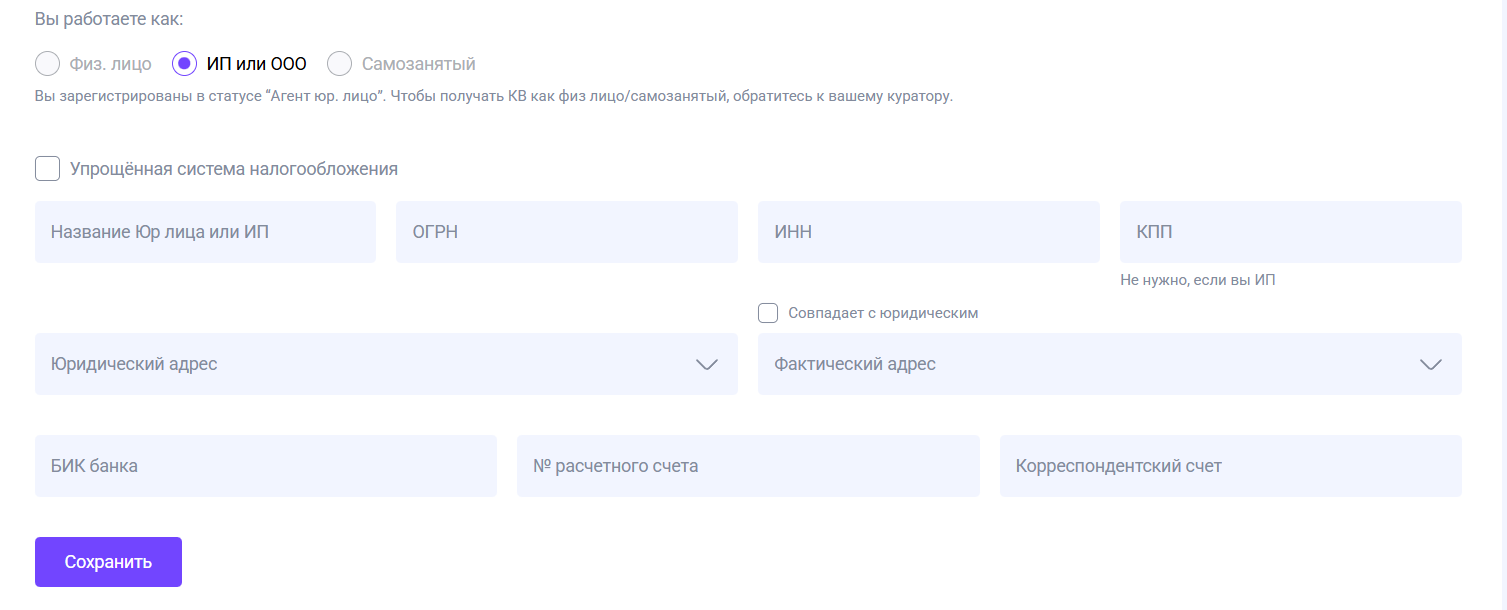Enable Упрощённая система налогообложения checkbox
Screen dimensions: 1507x610
pyautogui.click(x=47, y=169)
